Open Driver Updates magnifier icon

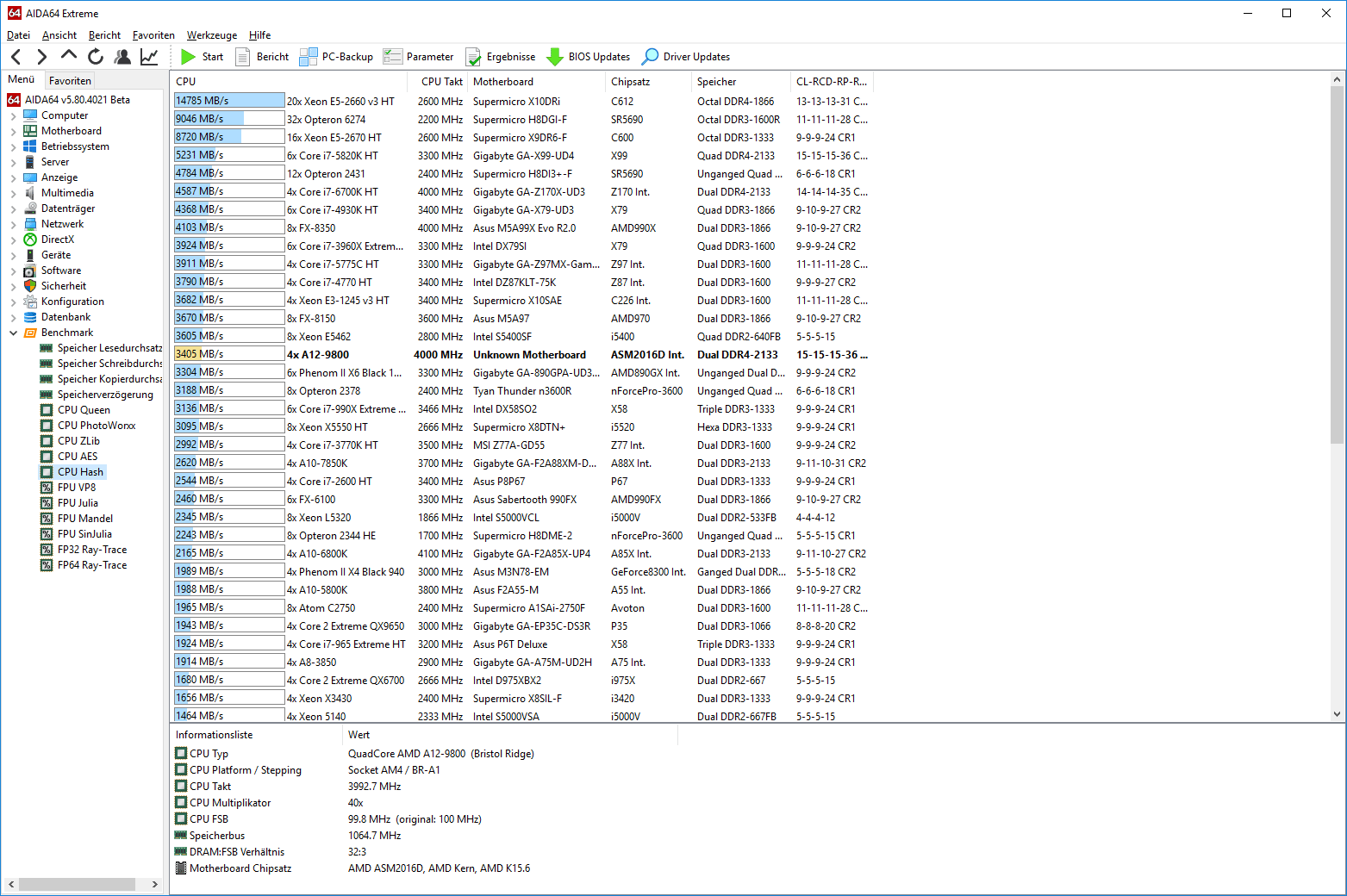tap(651, 57)
